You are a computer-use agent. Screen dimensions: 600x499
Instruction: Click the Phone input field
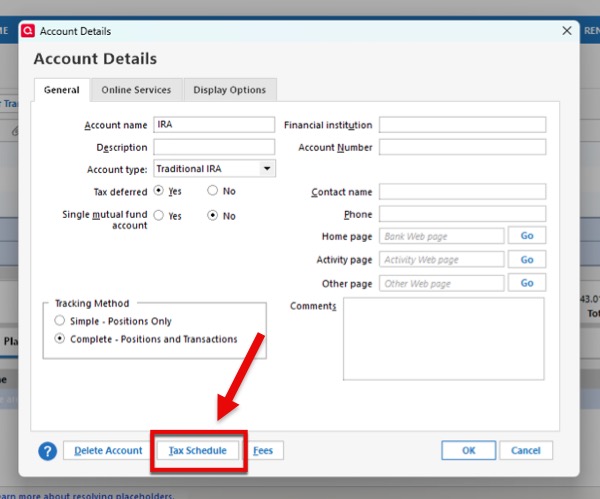[462, 214]
